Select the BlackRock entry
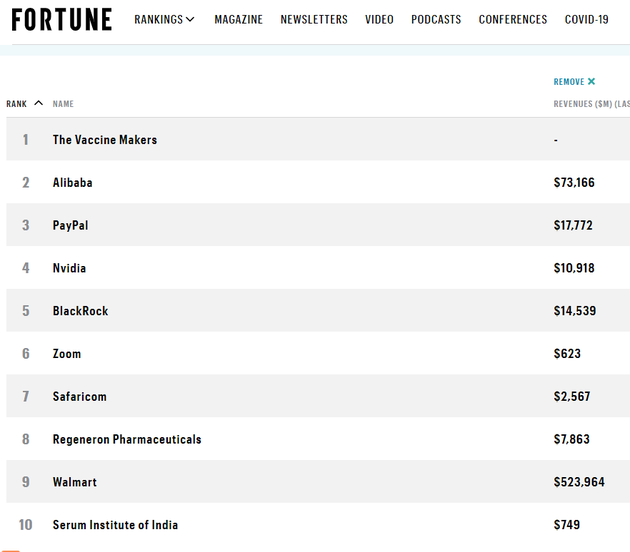 [80, 311]
